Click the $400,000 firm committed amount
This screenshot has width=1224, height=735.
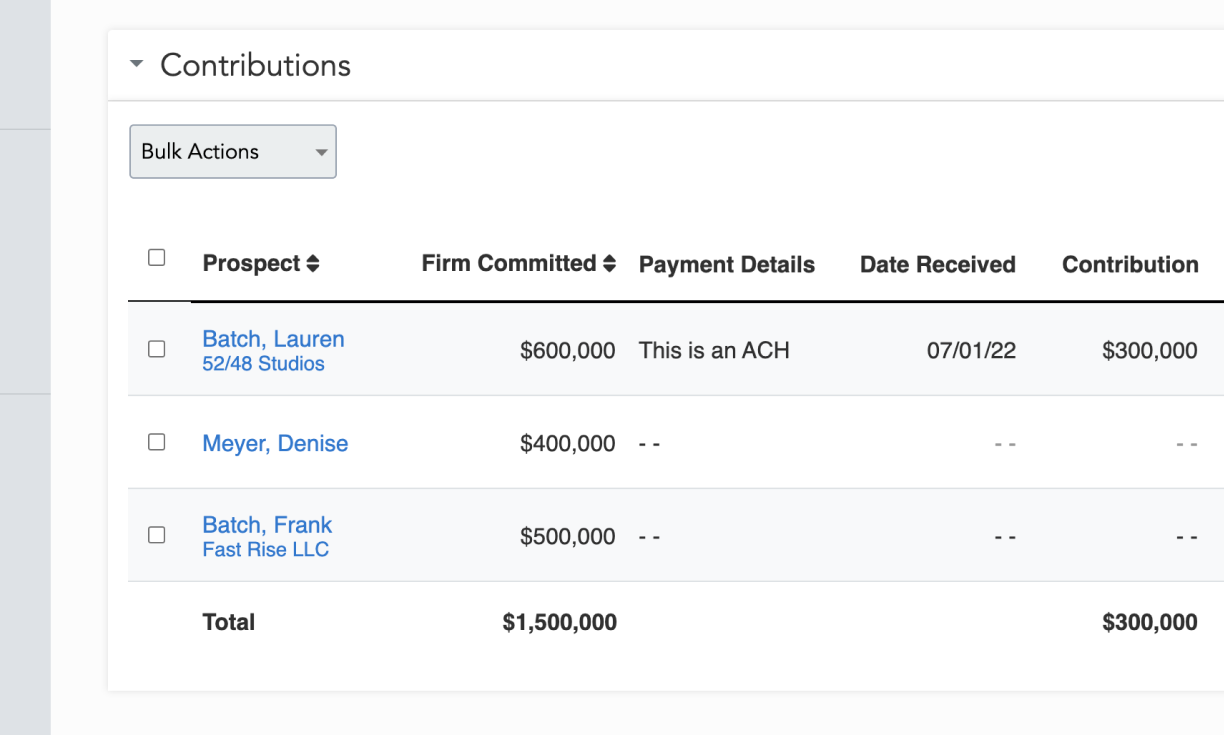pos(567,443)
